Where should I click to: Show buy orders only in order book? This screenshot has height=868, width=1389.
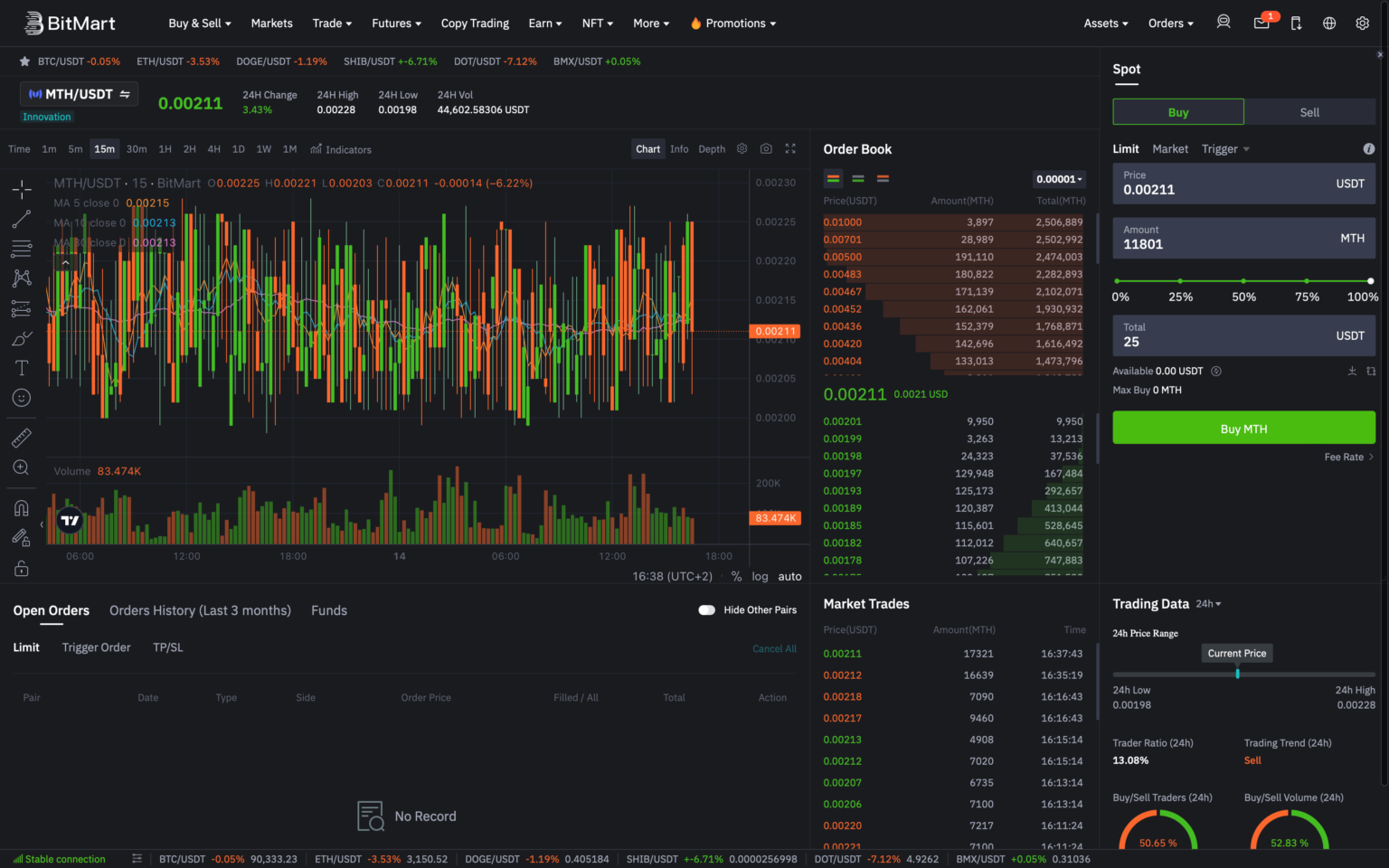[858, 178]
